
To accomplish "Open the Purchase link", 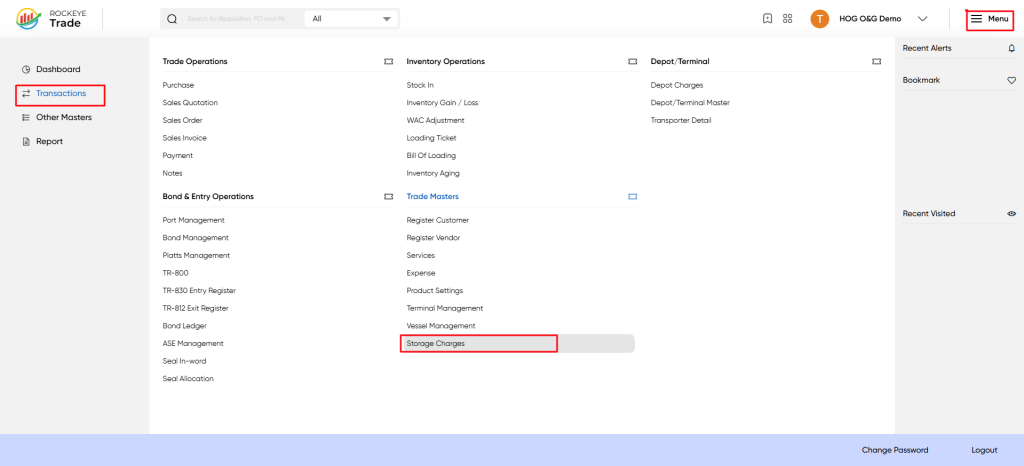I will tap(178, 85).
